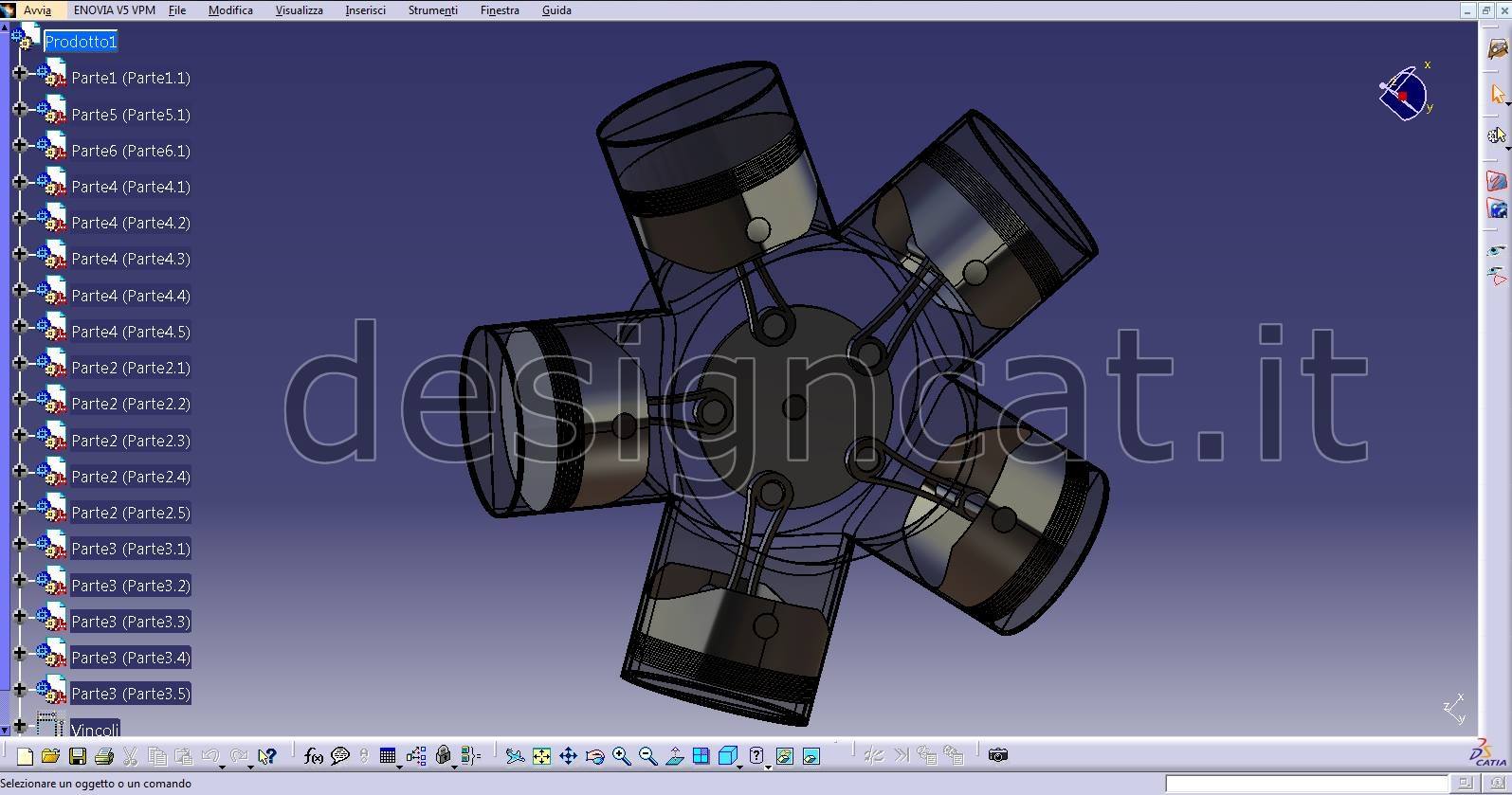Viewport: 1512px width, 795px height.
Task: Activate Fly Mode airplane icon
Action: coord(515,756)
